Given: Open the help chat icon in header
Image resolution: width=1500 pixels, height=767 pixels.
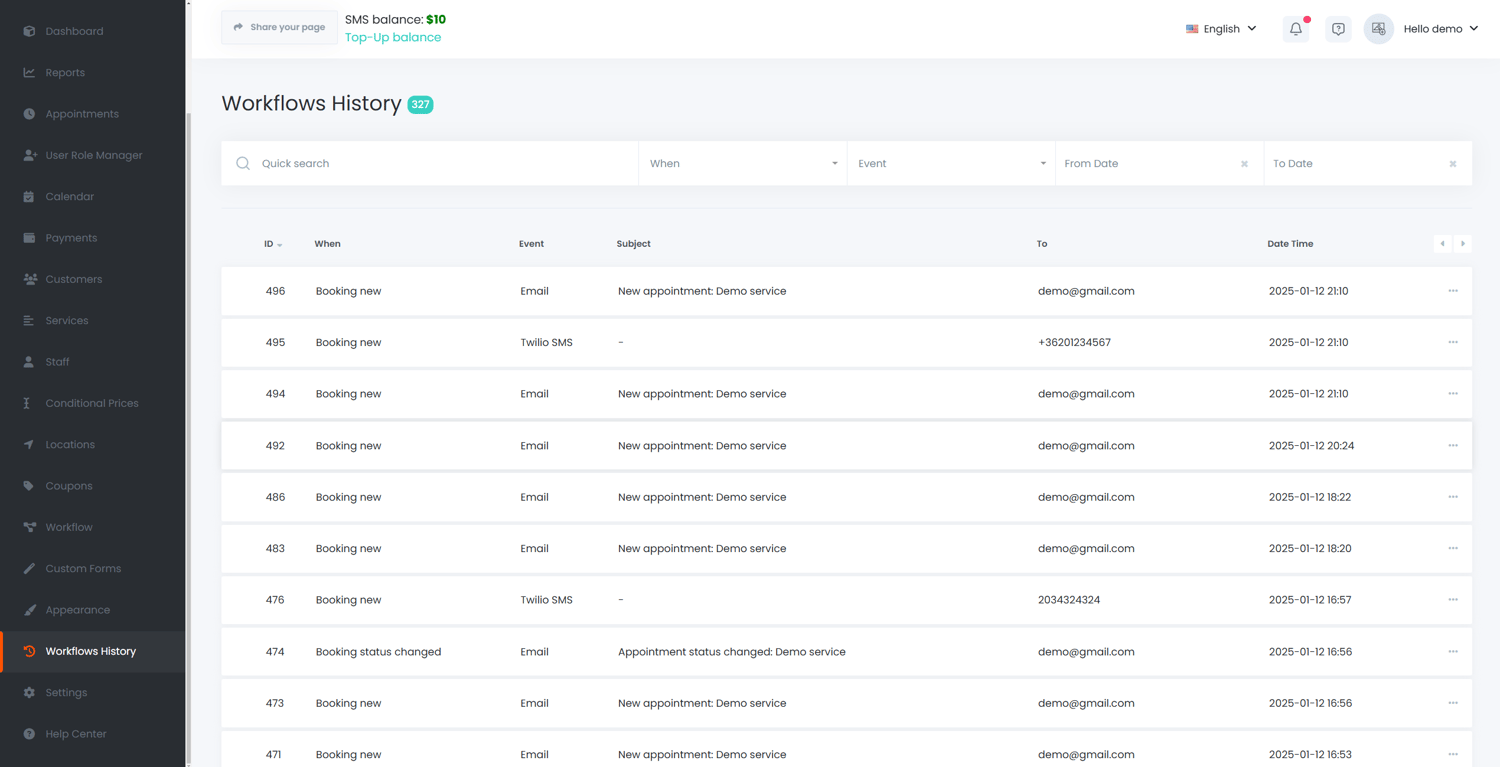Looking at the screenshot, I should 1338,29.
